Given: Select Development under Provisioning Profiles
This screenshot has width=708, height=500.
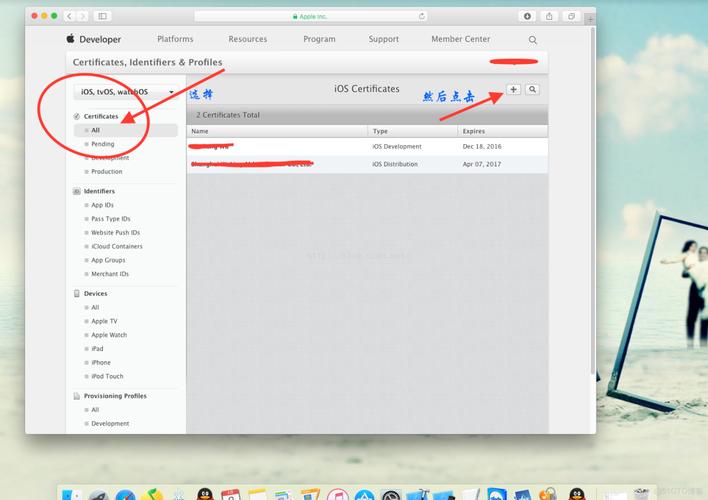Looking at the screenshot, I should pyautogui.click(x=110, y=424).
